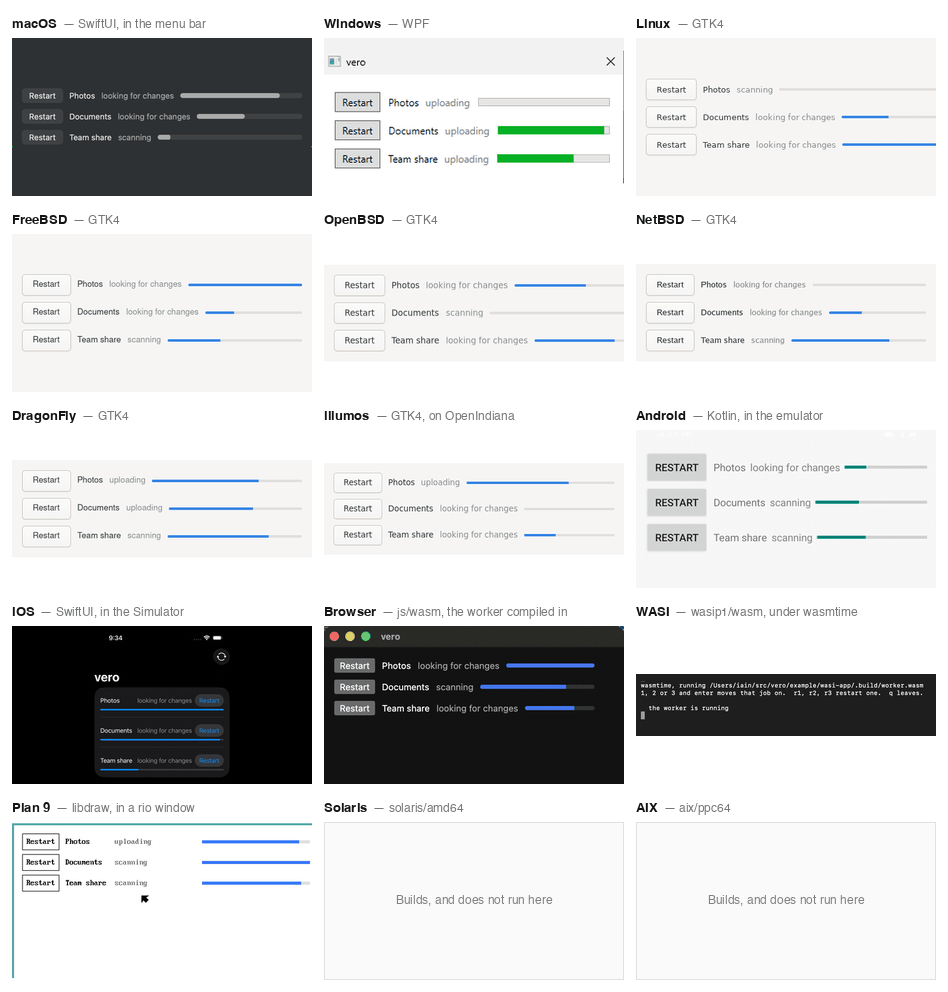Image resolution: width=948 pixels, height=992 pixels.
Task: Tap the Wi-Fi icon in iOS status bar
Action: click(x=206, y=638)
